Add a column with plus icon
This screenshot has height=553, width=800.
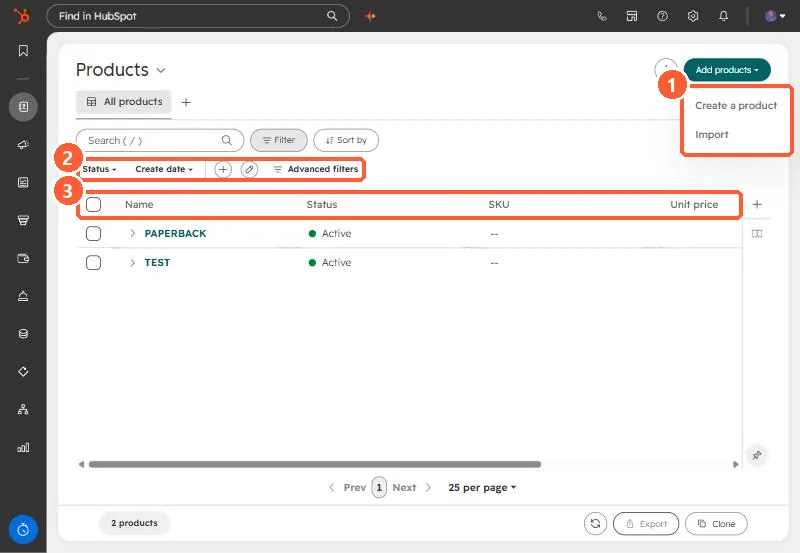[757, 205]
